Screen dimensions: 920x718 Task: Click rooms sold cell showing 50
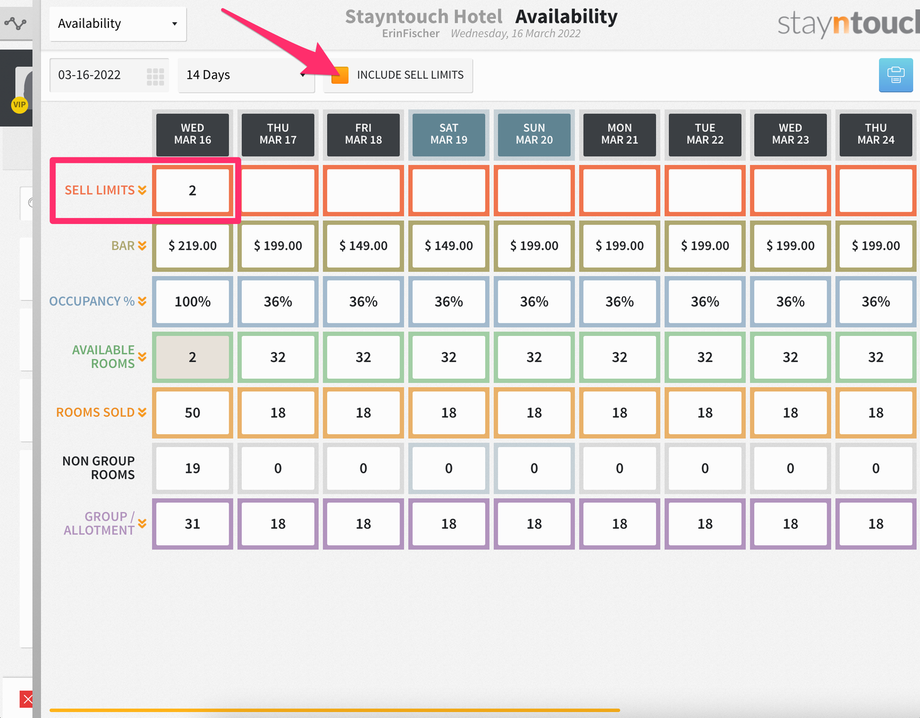coord(192,412)
